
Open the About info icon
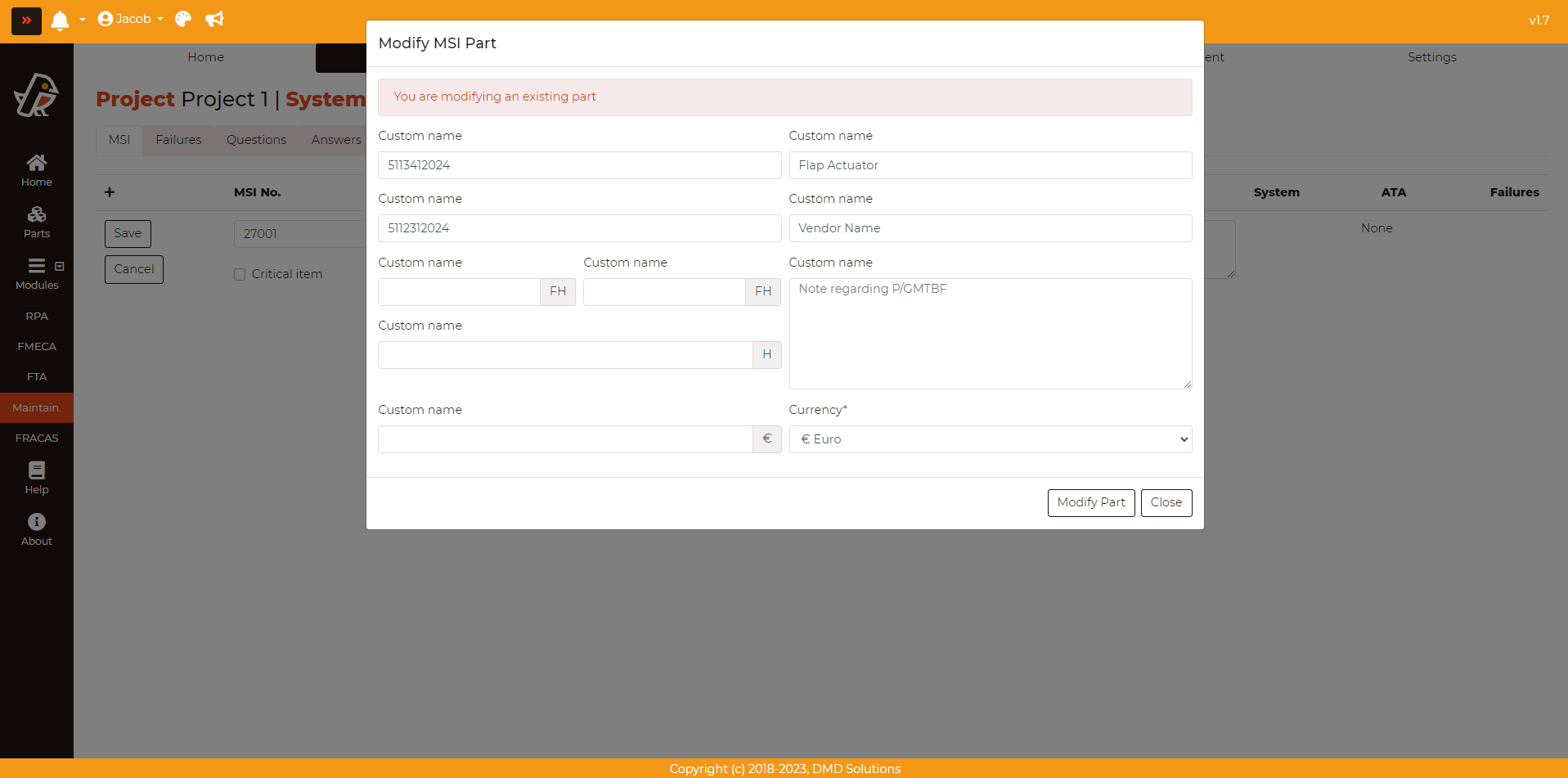pos(37,529)
